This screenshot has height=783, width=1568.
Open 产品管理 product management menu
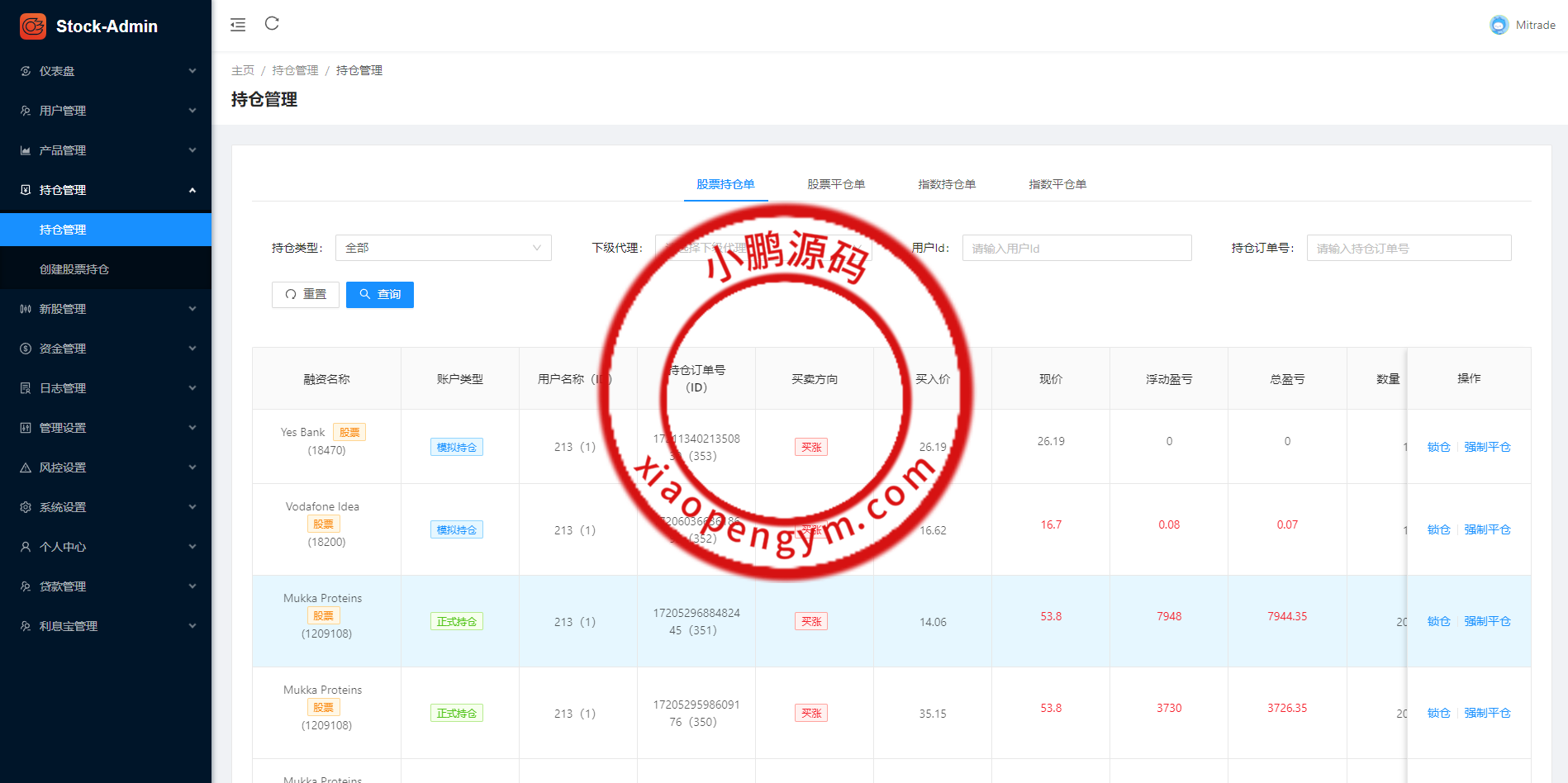[x=106, y=150]
